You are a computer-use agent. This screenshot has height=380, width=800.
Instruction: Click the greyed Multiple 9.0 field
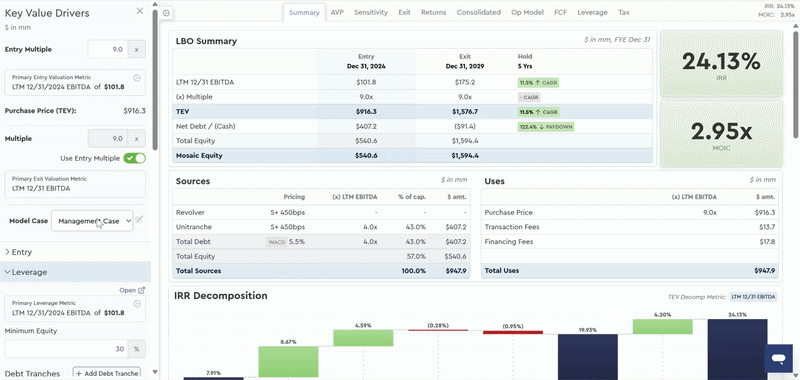[x=108, y=138]
